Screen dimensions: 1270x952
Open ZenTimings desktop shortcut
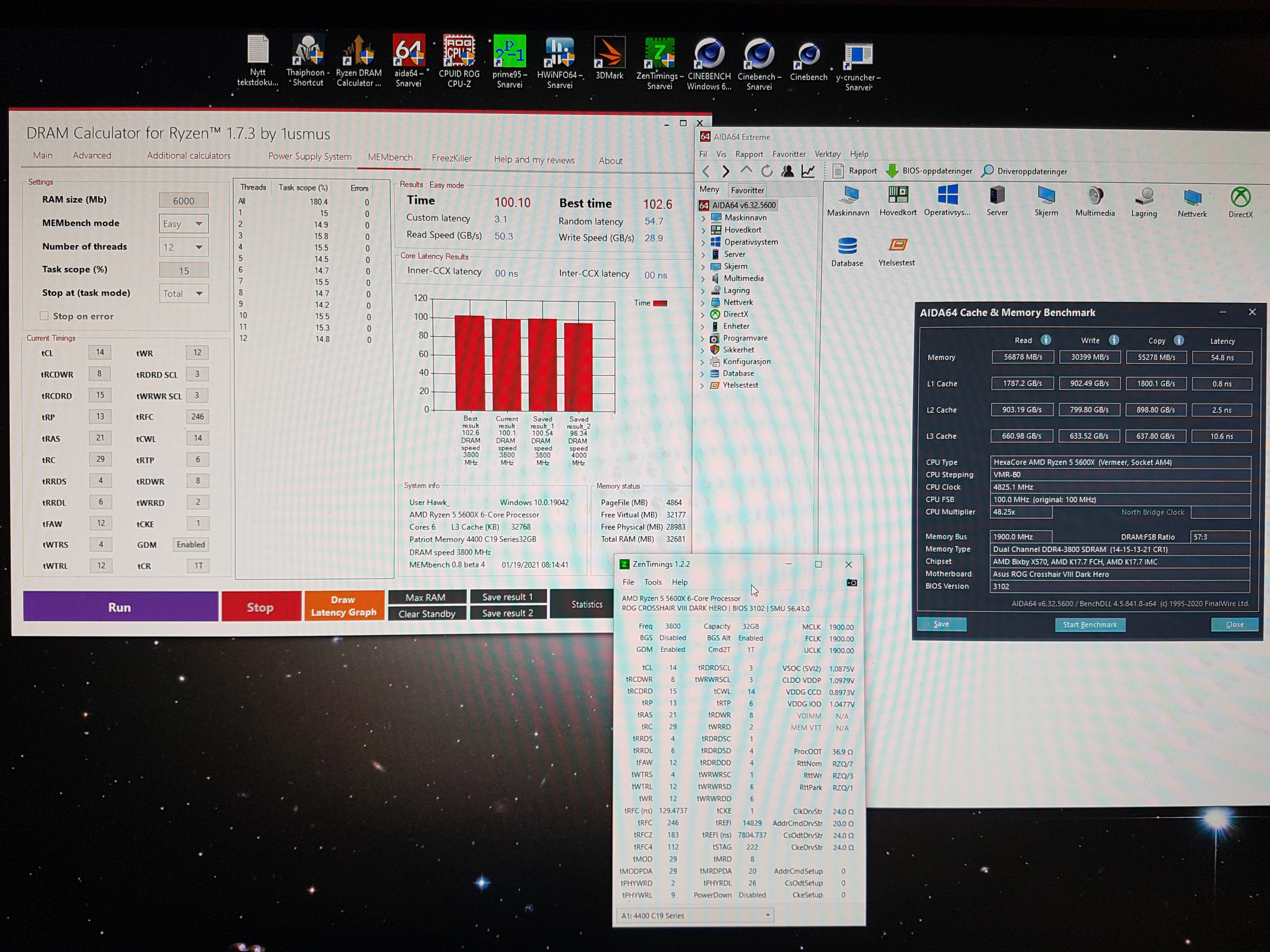[660, 63]
